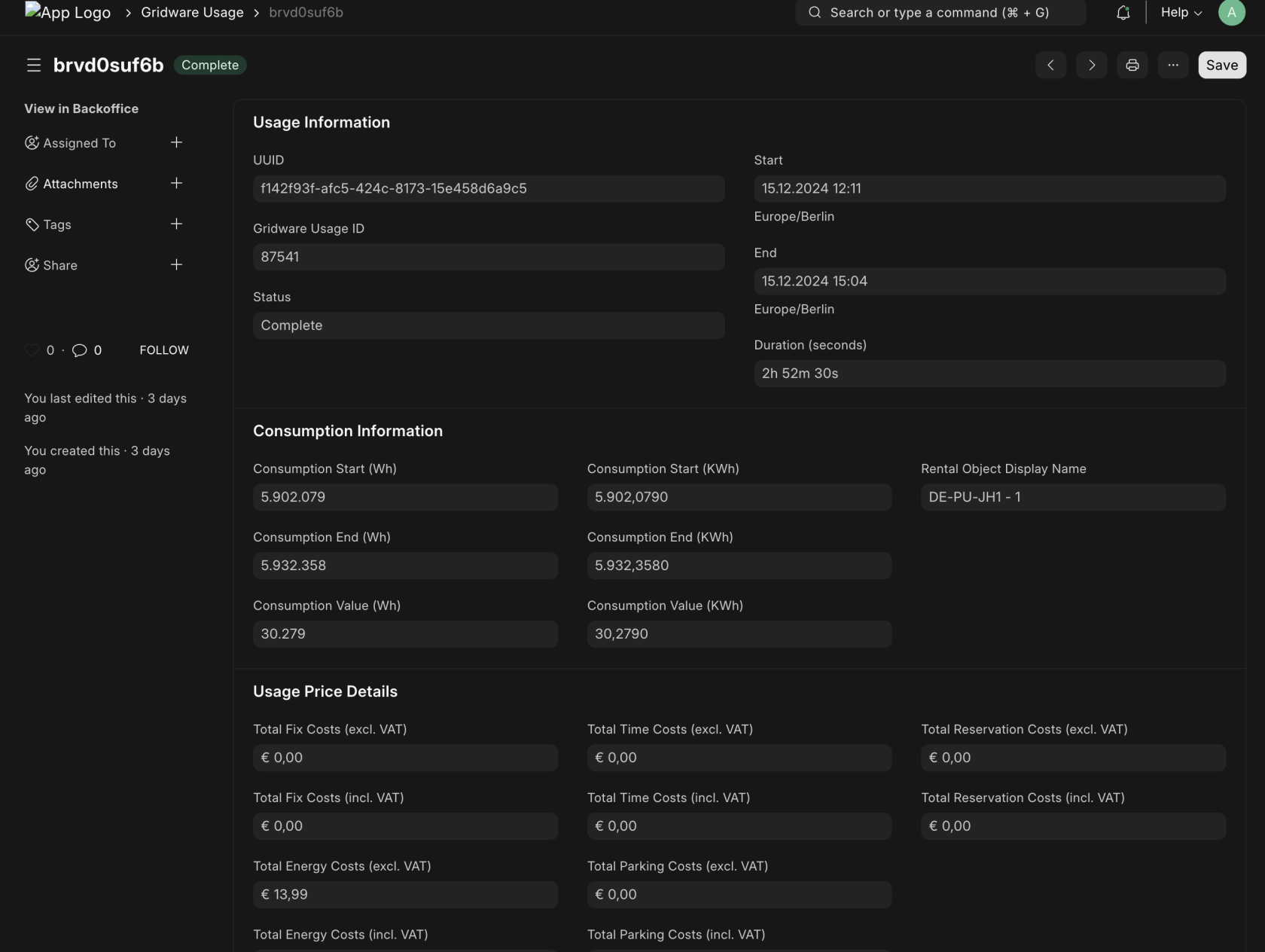Click the Duration field 2h 52m 30s
The image size is (1265, 952).
point(989,374)
